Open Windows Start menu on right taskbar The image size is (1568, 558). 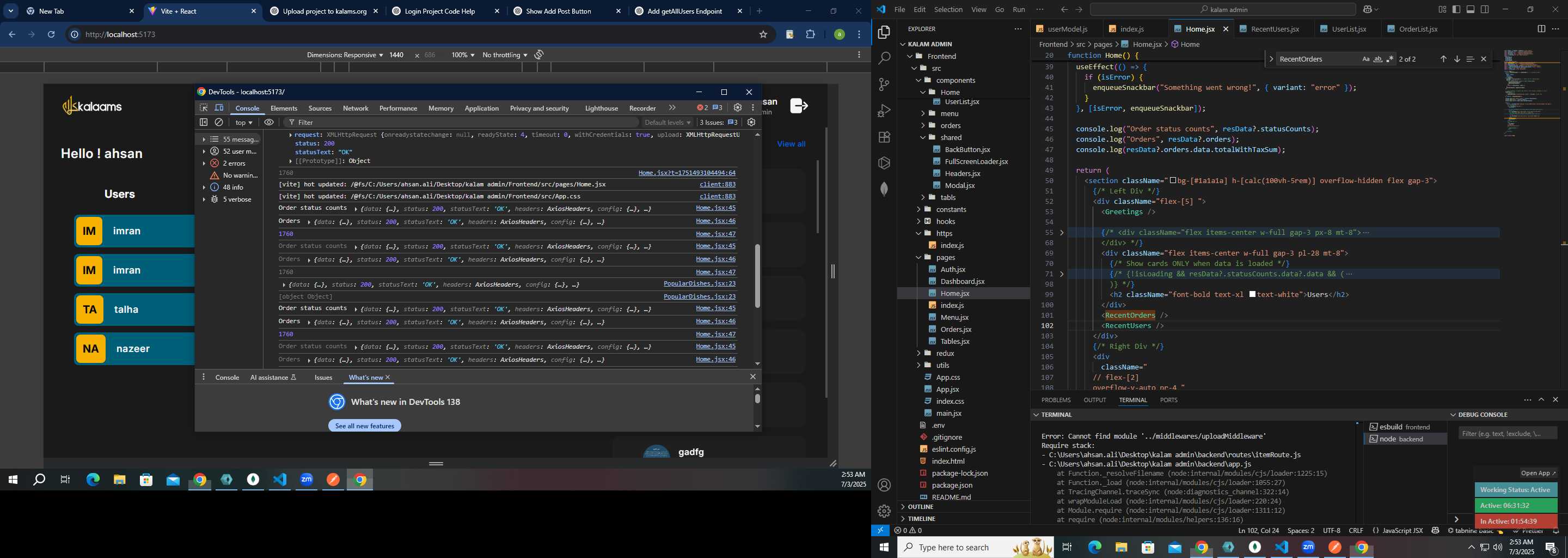tap(884, 548)
